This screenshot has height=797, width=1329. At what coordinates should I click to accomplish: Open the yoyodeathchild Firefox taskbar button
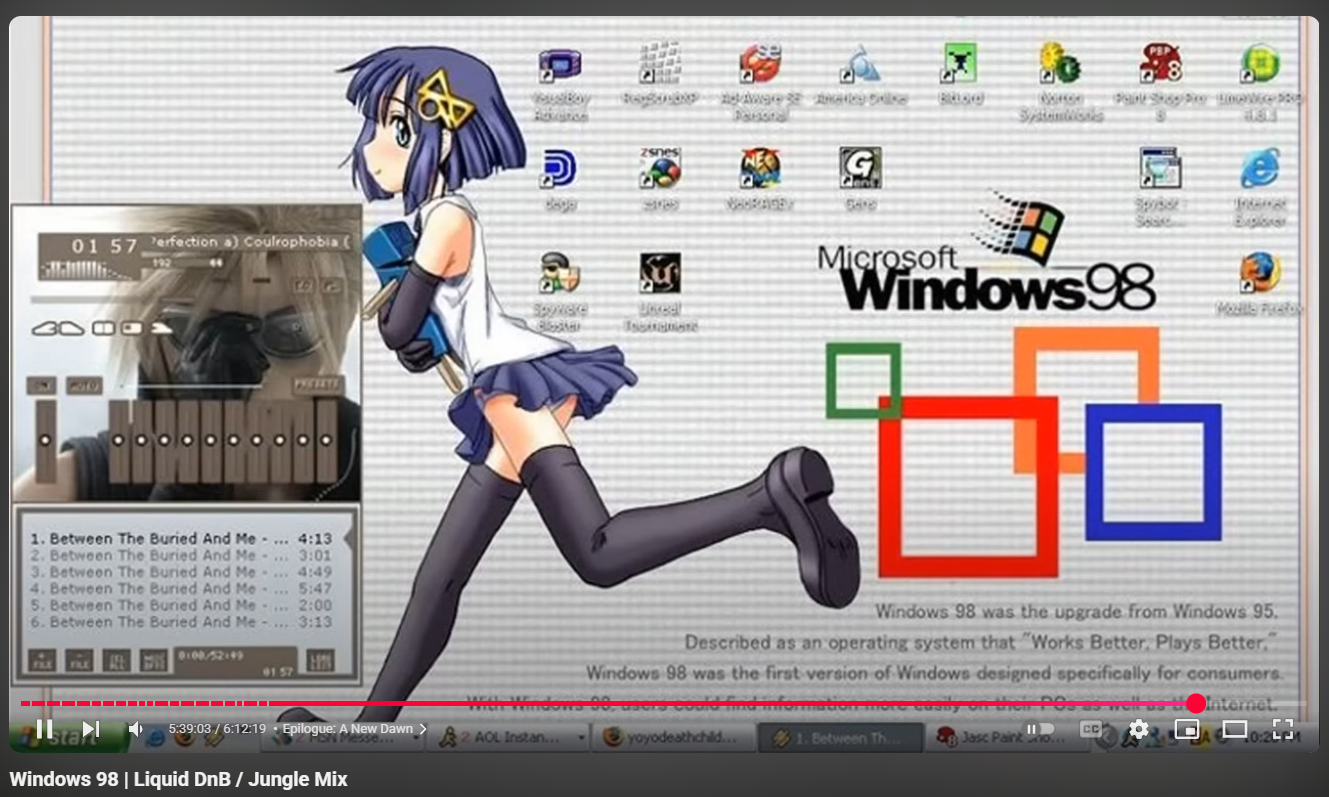point(673,738)
